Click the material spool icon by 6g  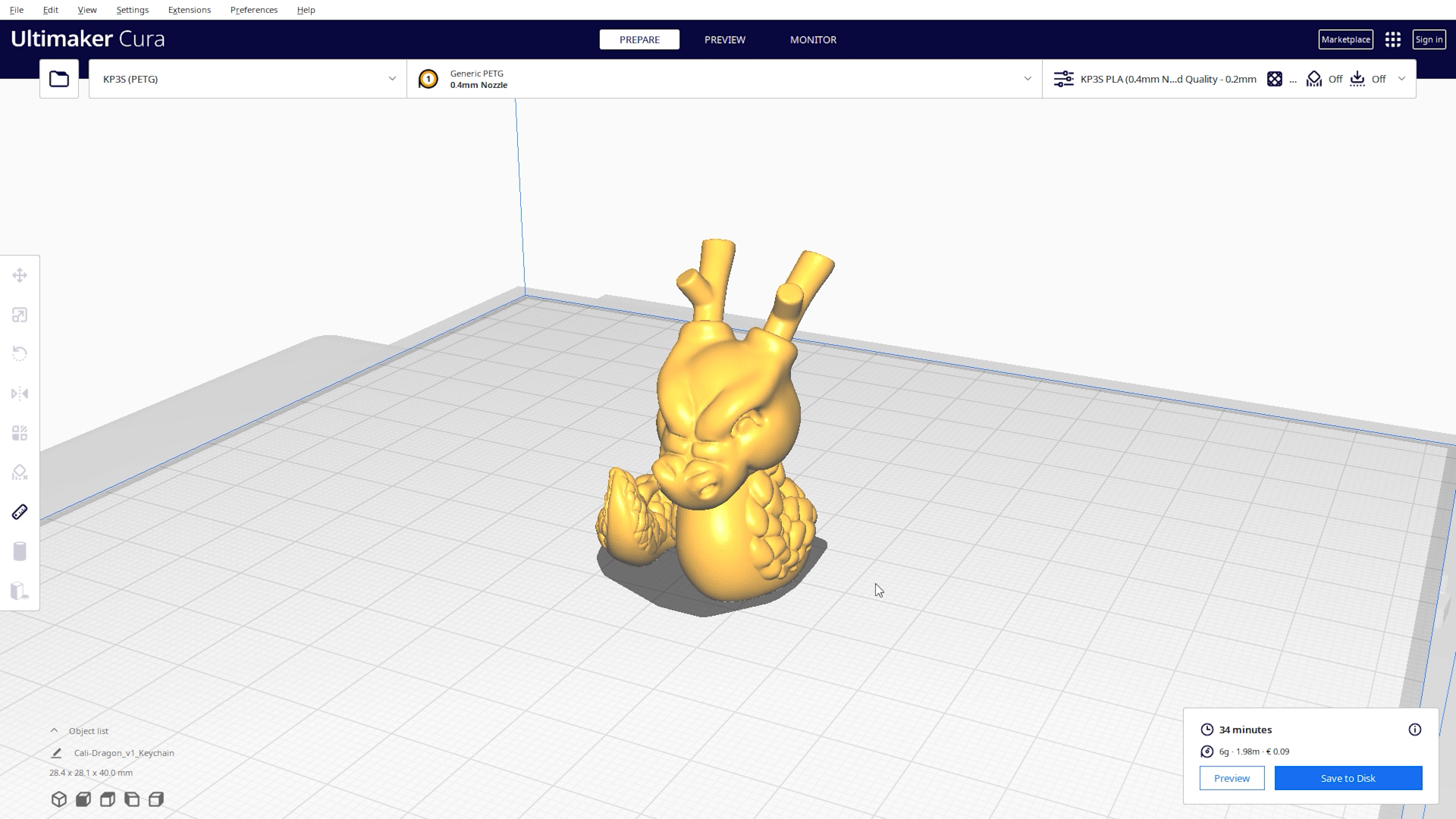click(1207, 752)
